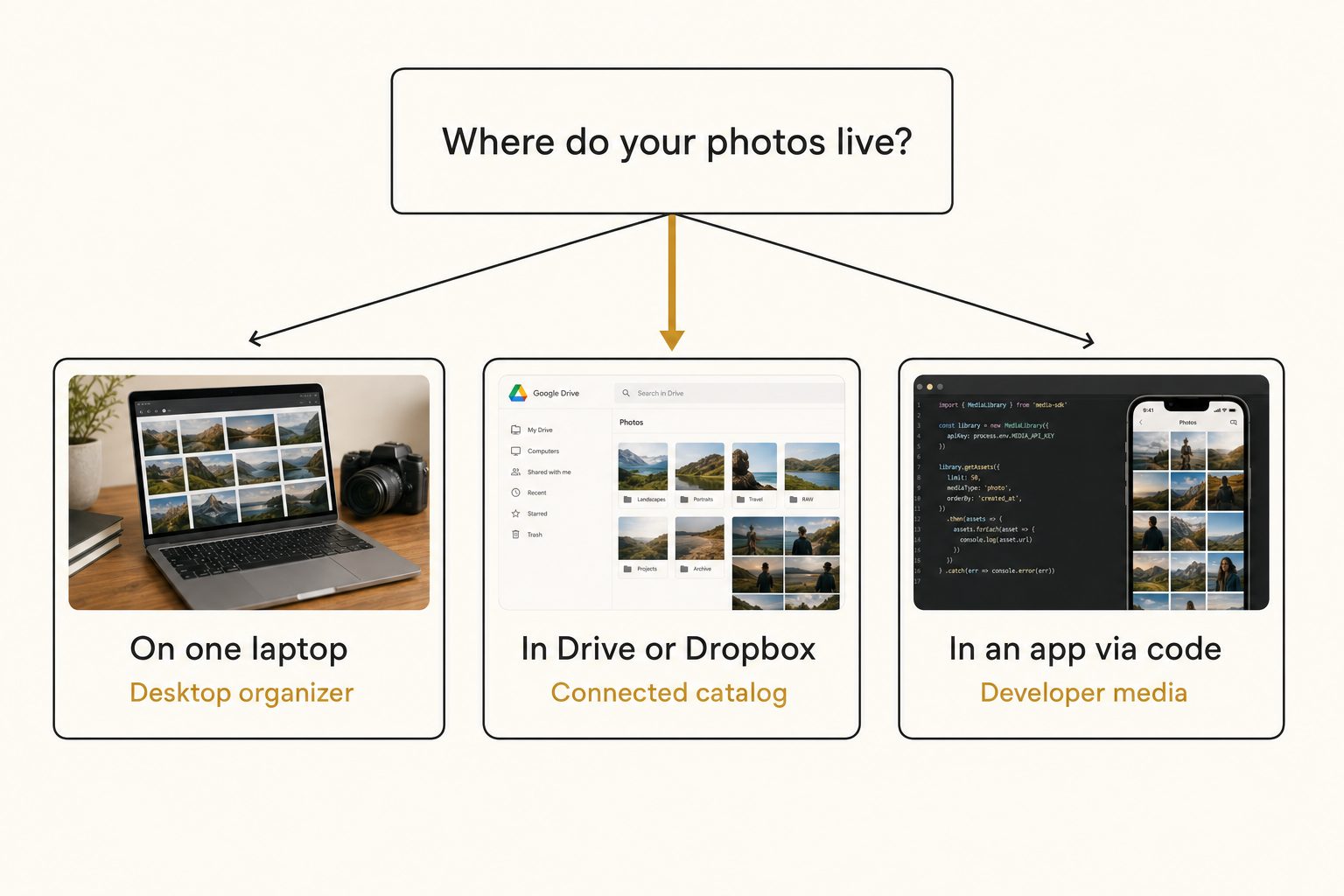Image resolution: width=1344 pixels, height=896 pixels.
Task: Click the Archive folder icon
Action: click(x=685, y=569)
